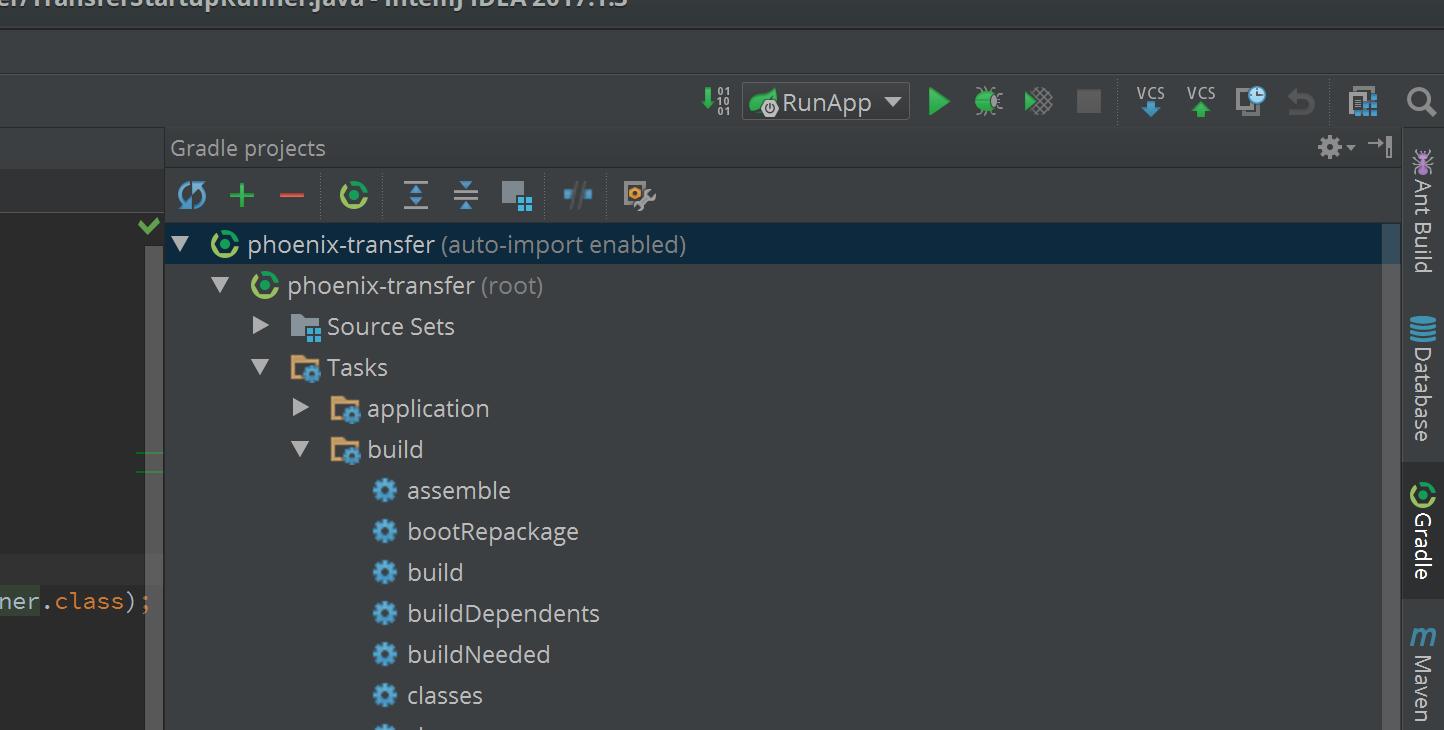Commit changes via VCS up arrow

pyautogui.click(x=1201, y=101)
